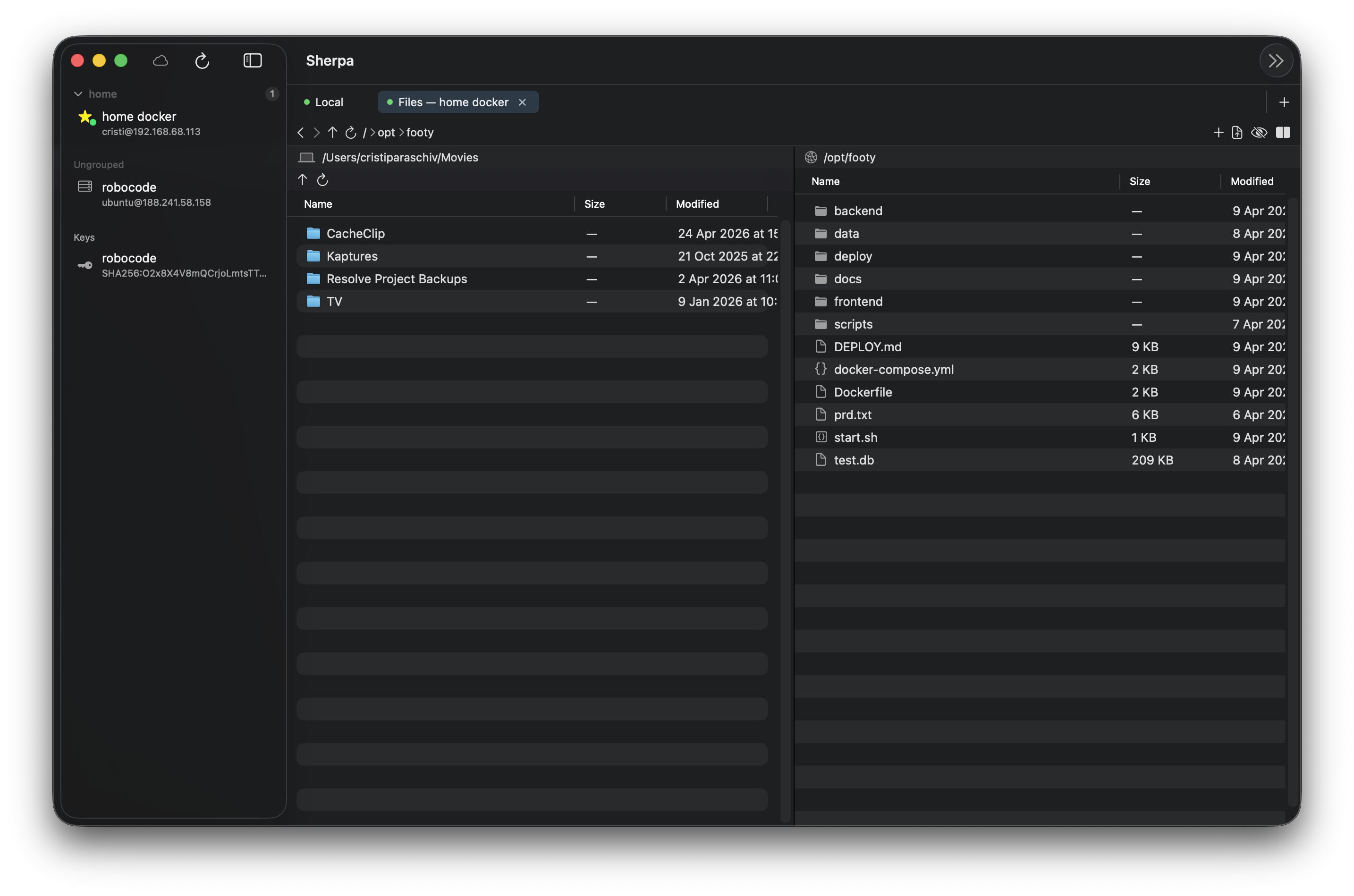This screenshot has width=1354, height=896.
Task: Create a new file with document icon
Action: (x=1237, y=133)
